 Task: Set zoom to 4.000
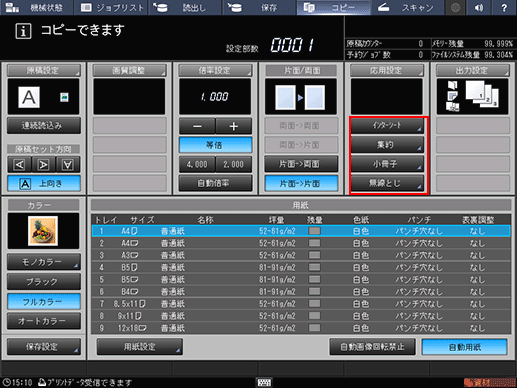(197, 164)
